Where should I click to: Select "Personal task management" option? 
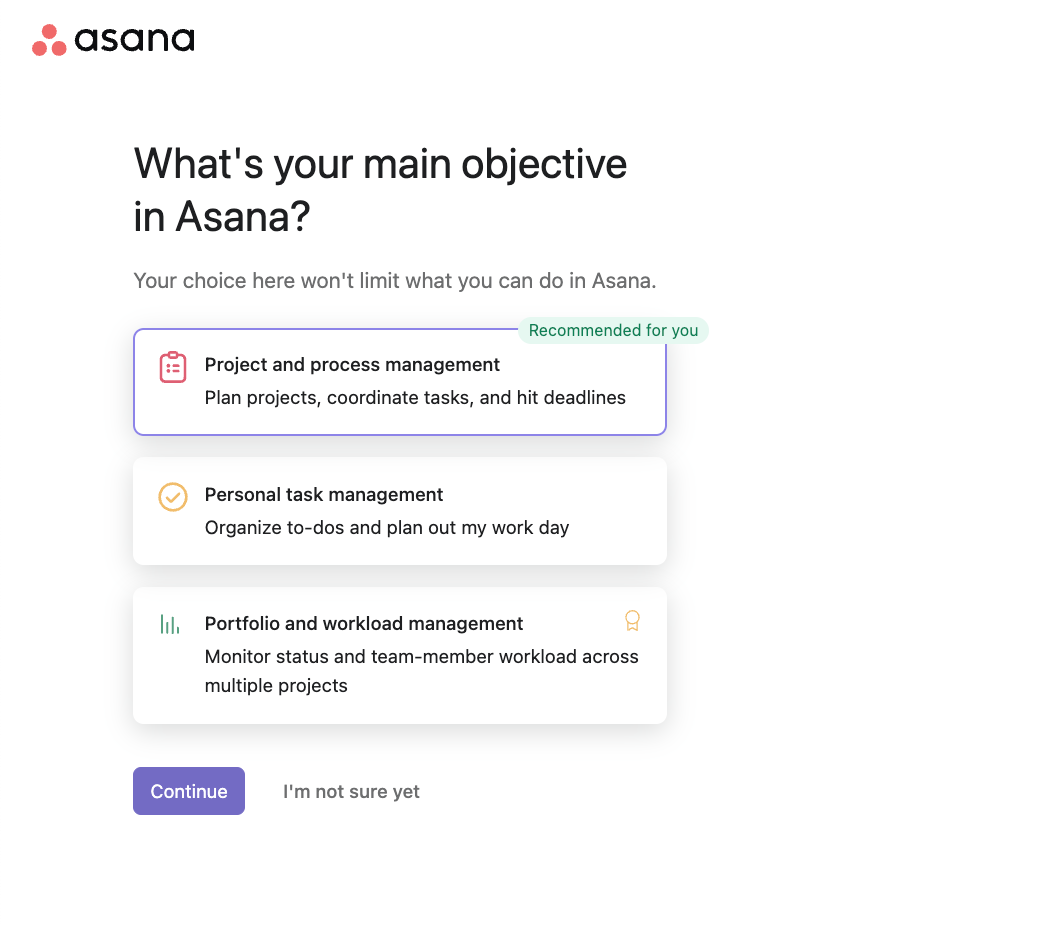(x=400, y=511)
